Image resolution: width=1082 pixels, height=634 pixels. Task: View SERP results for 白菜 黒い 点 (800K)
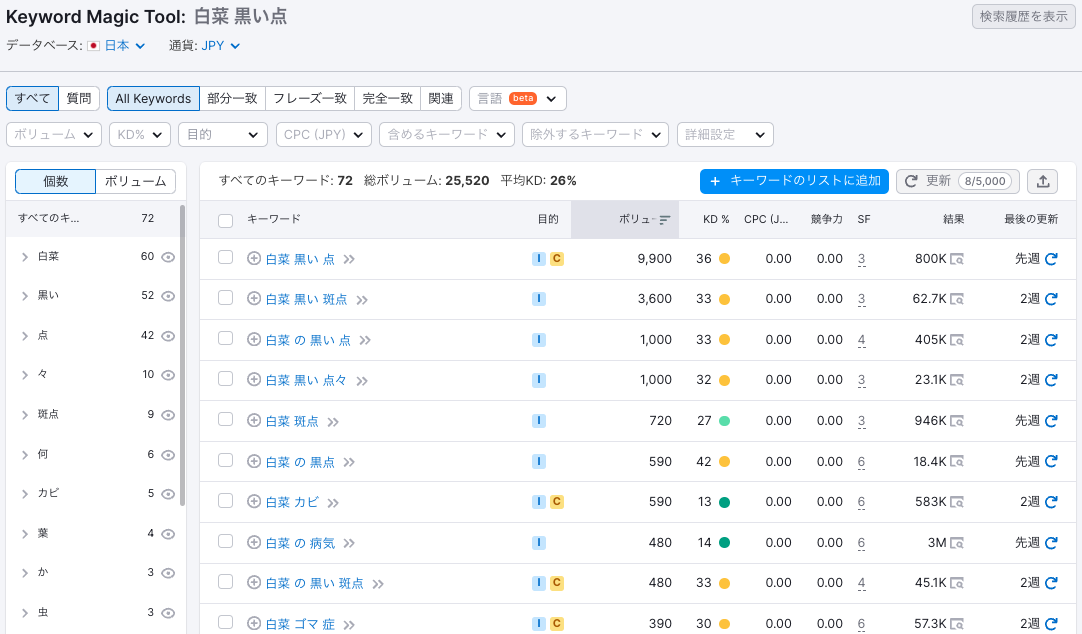coord(956,259)
